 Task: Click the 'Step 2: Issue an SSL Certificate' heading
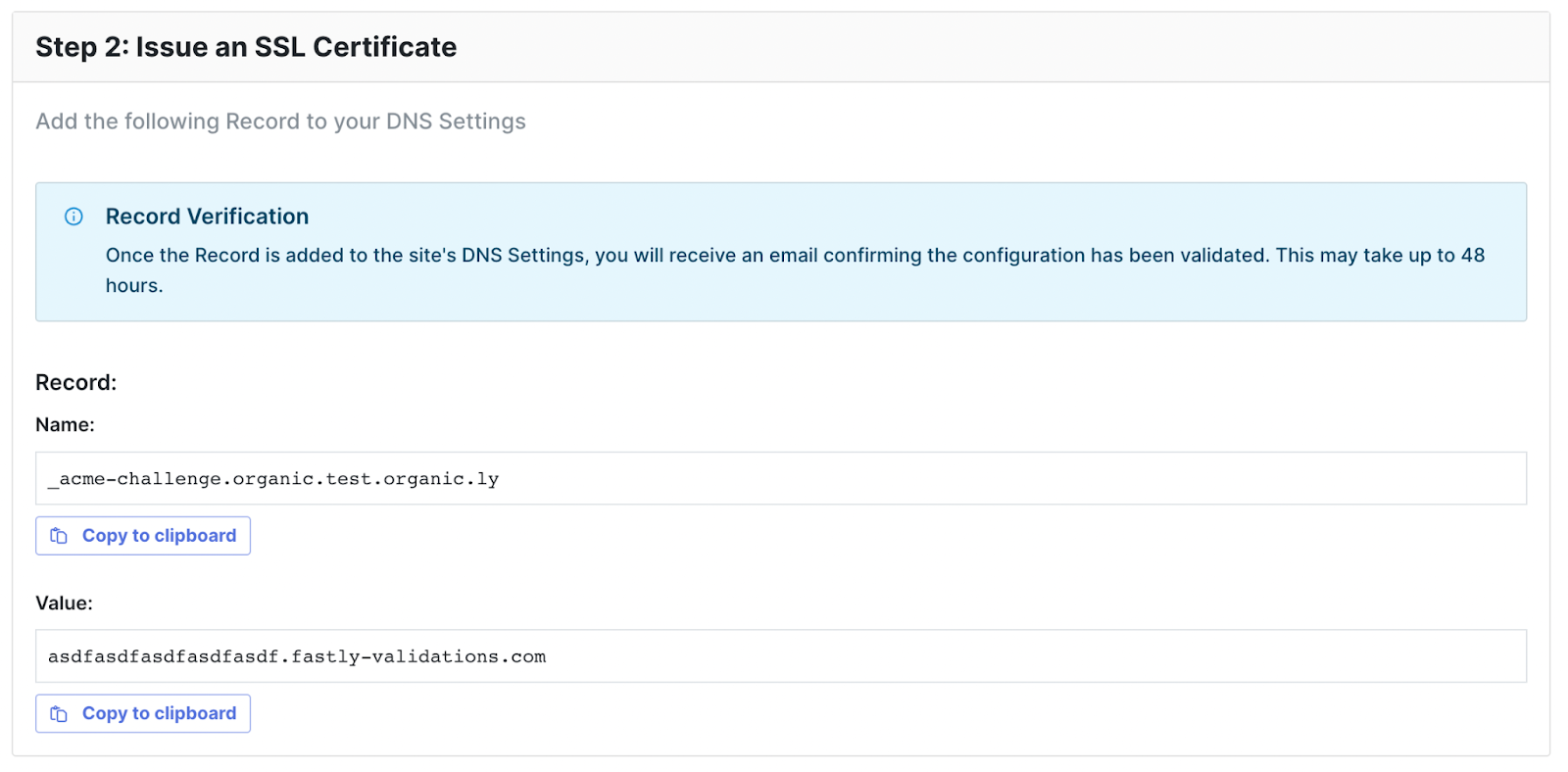pyautogui.click(x=246, y=47)
